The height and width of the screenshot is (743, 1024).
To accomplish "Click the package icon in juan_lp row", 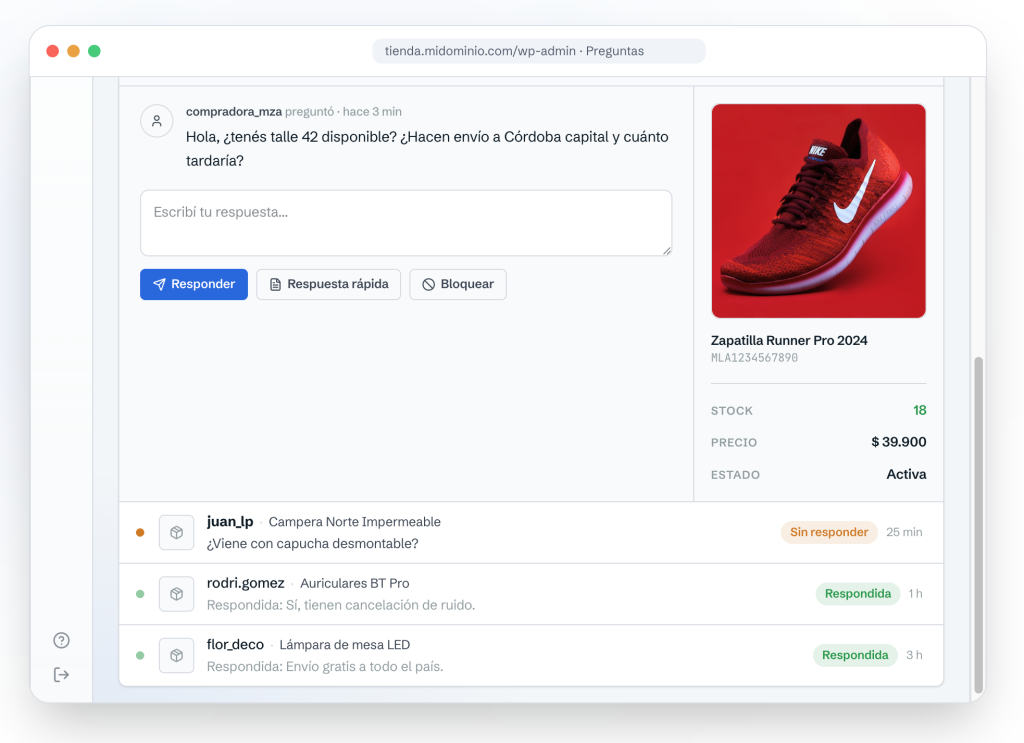I will pos(176,533).
